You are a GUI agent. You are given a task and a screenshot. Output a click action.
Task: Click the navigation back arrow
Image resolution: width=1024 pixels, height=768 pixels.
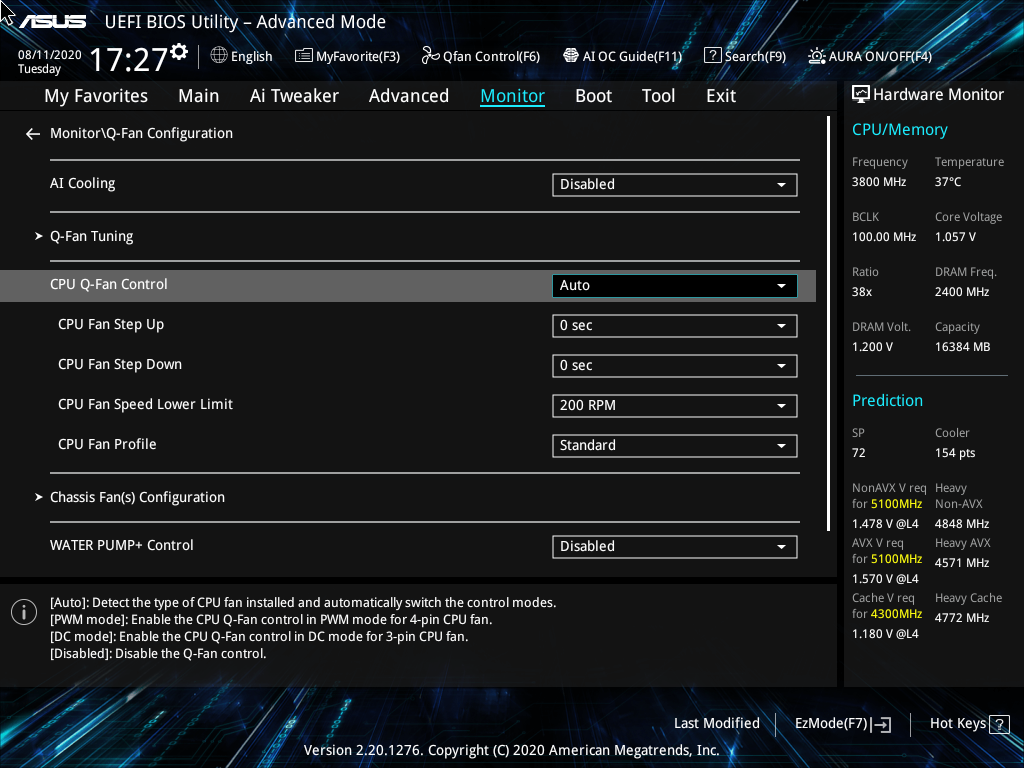pos(32,133)
